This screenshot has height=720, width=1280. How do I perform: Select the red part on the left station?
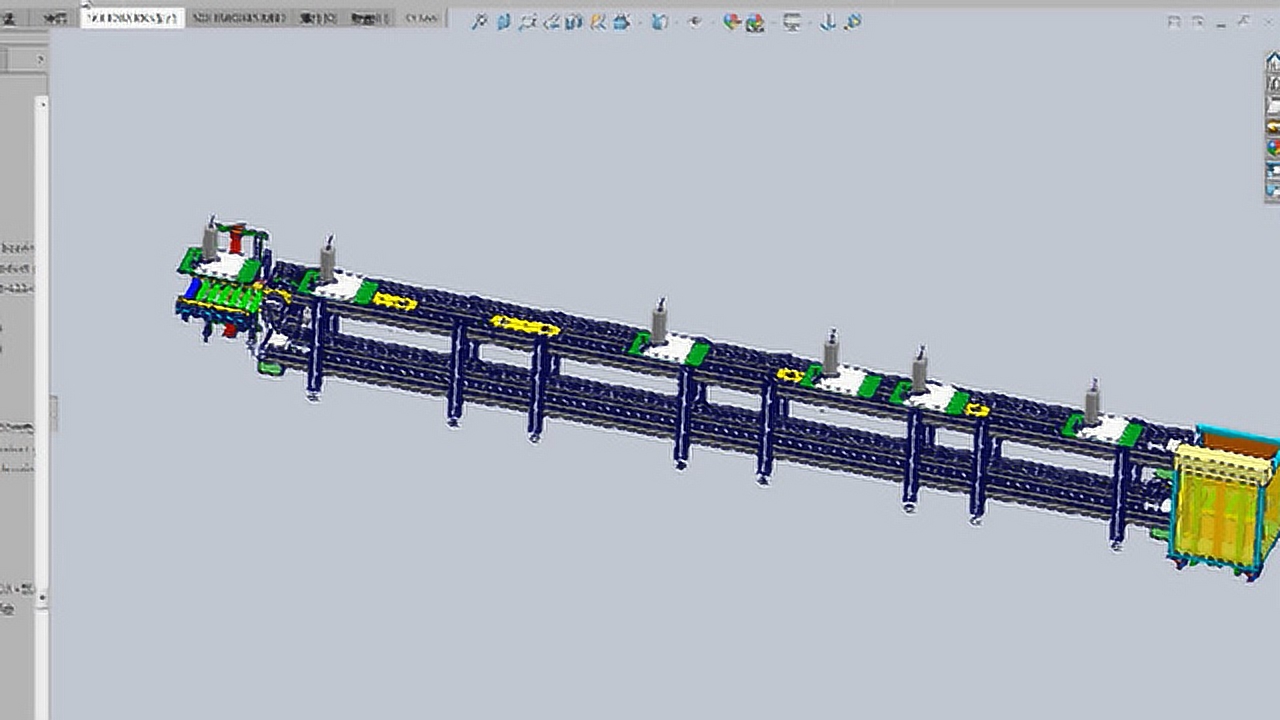236,240
